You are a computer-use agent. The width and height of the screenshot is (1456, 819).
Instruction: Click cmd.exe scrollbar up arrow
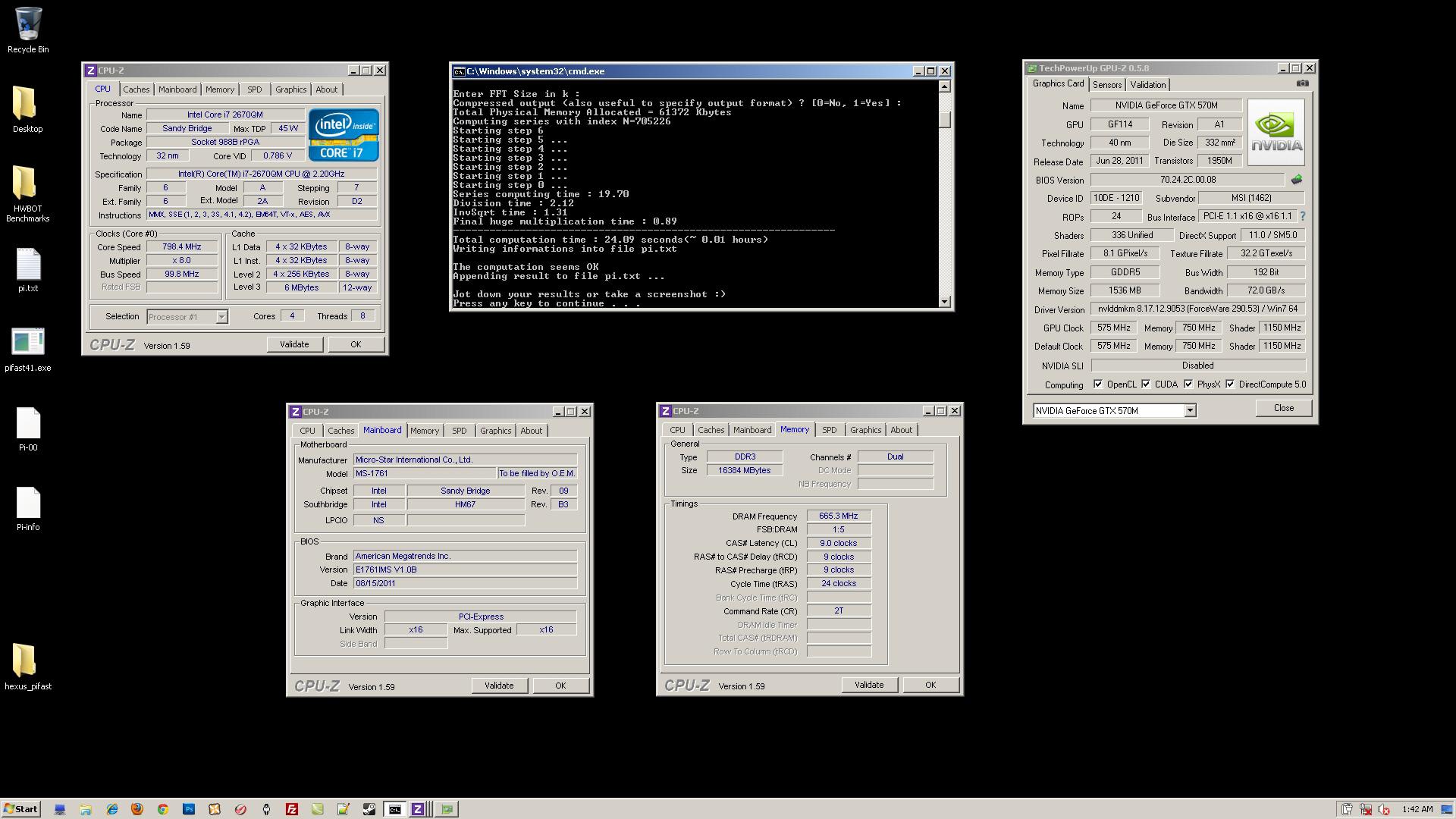click(x=944, y=86)
